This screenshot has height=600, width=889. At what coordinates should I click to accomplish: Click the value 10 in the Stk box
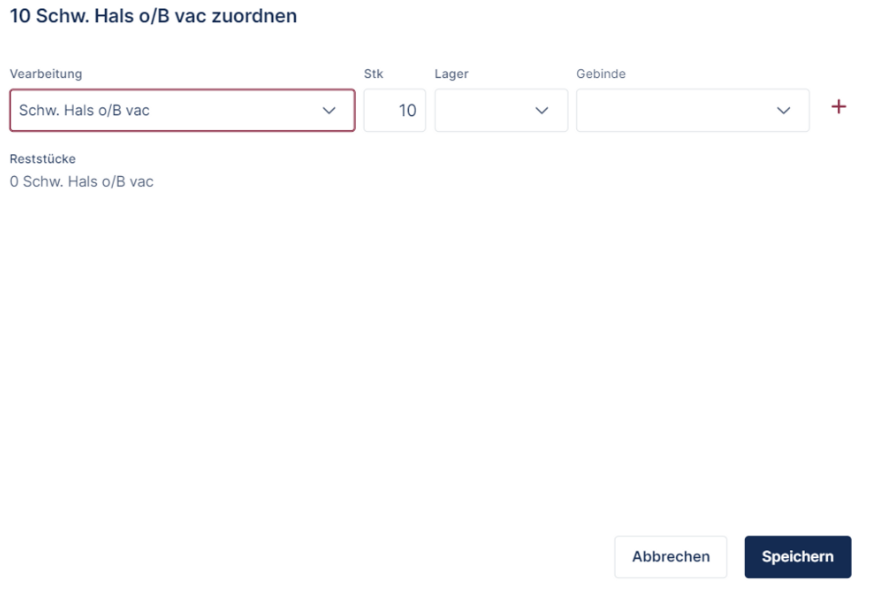407,111
